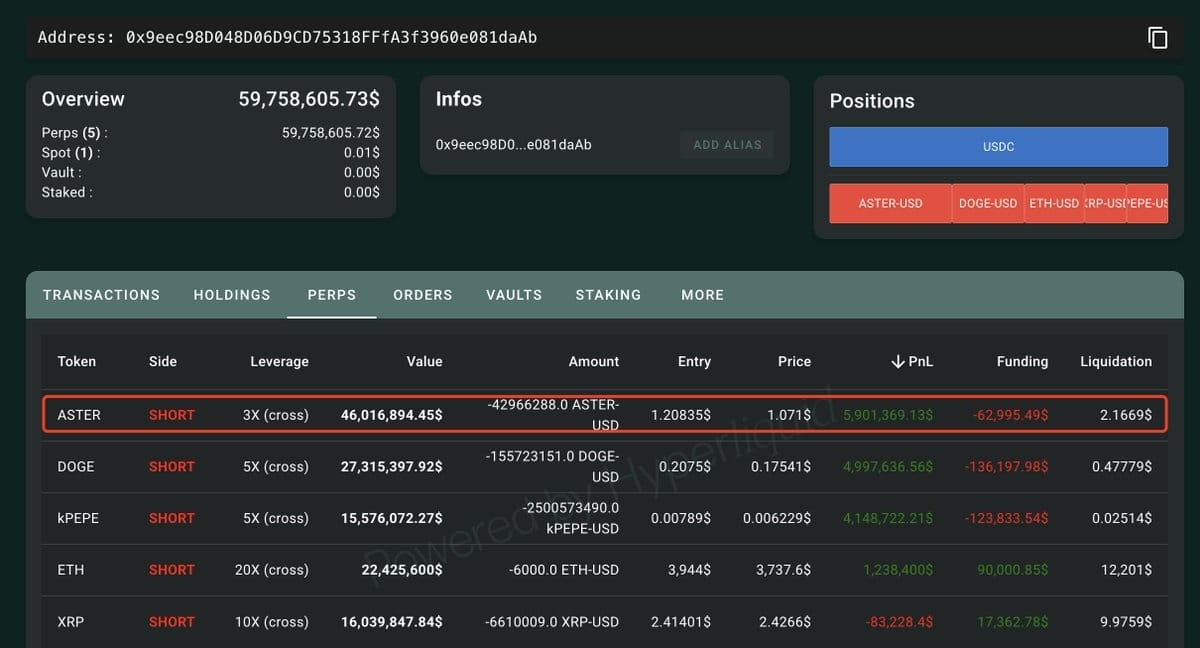Viewport: 1200px width, 648px height.
Task: Sort table by Value column header
Action: point(424,362)
